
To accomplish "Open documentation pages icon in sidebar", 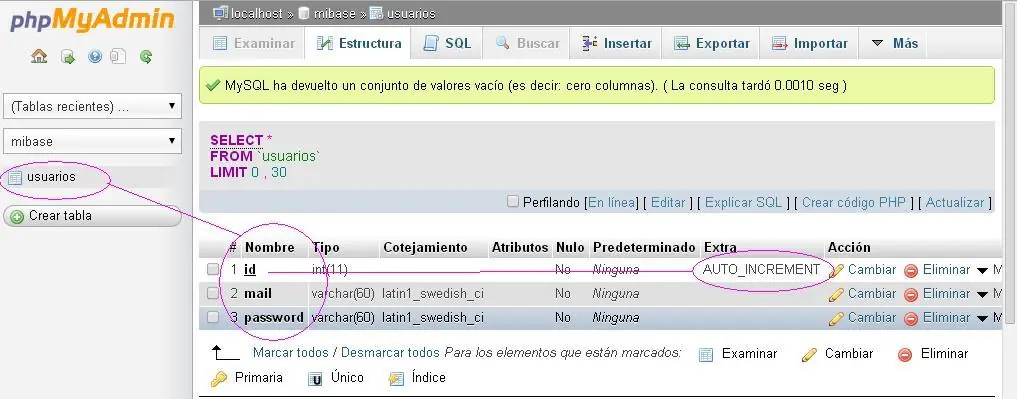I will [x=117, y=57].
